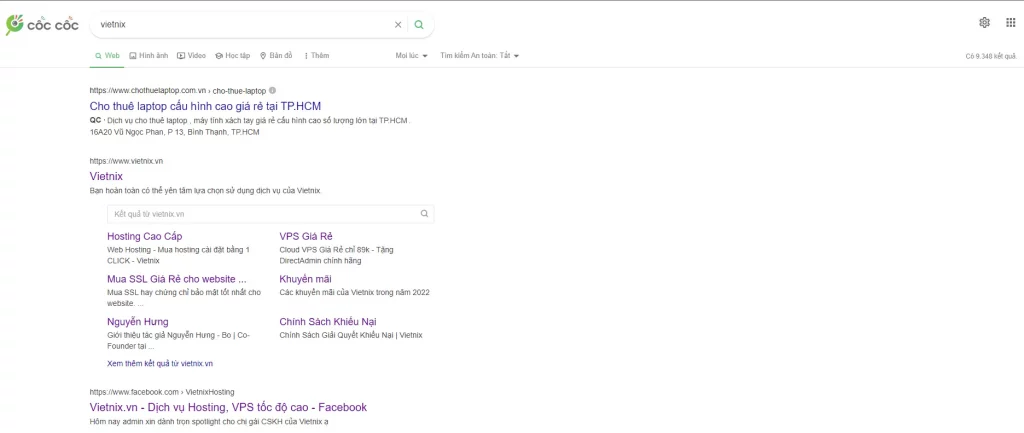Expand the Thêm menu
Screen dimensions: 1024x433
click(x=317, y=56)
